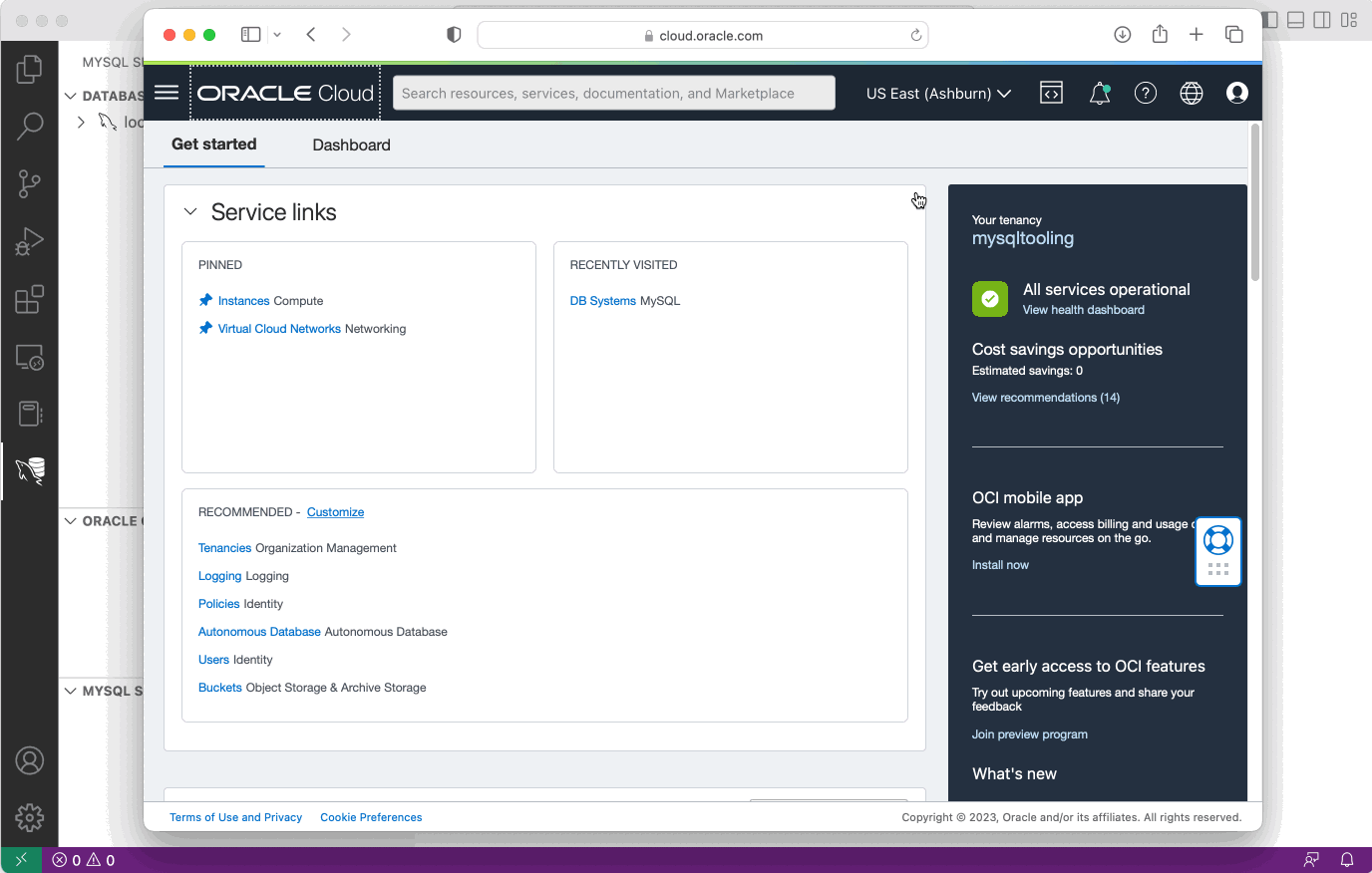Viewport: 1372px width, 873px height.
Task: Open the Oracle Cloud help question mark icon
Action: point(1146,93)
